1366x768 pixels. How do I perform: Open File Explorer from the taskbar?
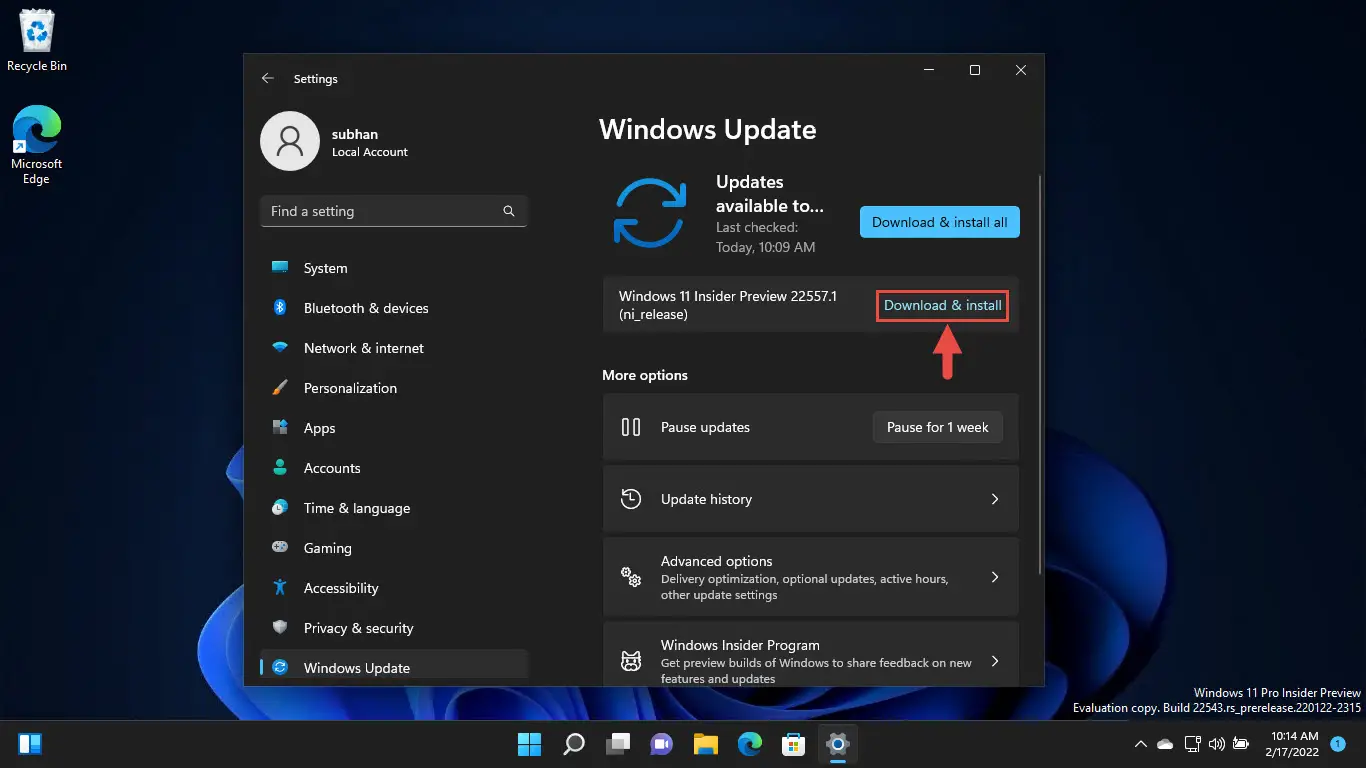coord(706,744)
